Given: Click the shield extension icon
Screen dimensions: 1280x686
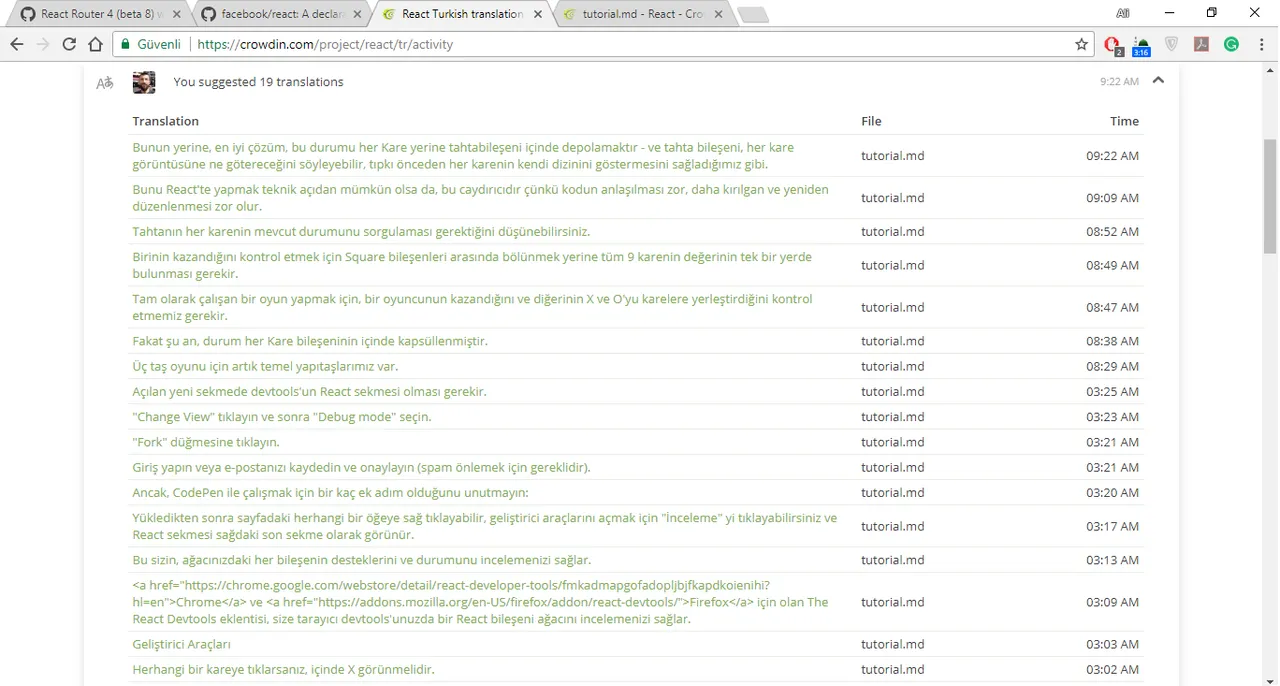Looking at the screenshot, I should [1172, 44].
